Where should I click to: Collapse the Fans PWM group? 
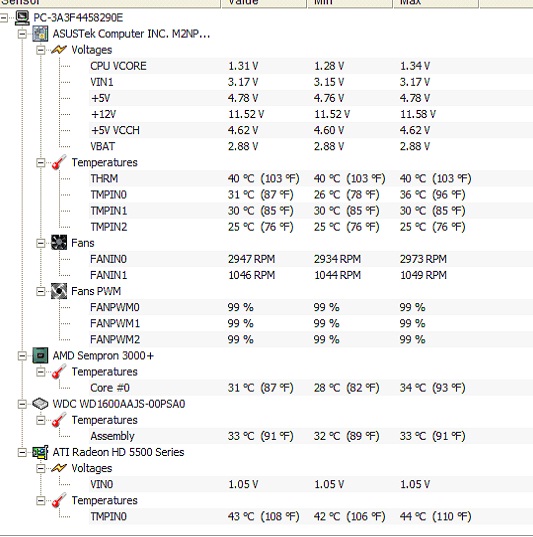(x=41, y=291)
